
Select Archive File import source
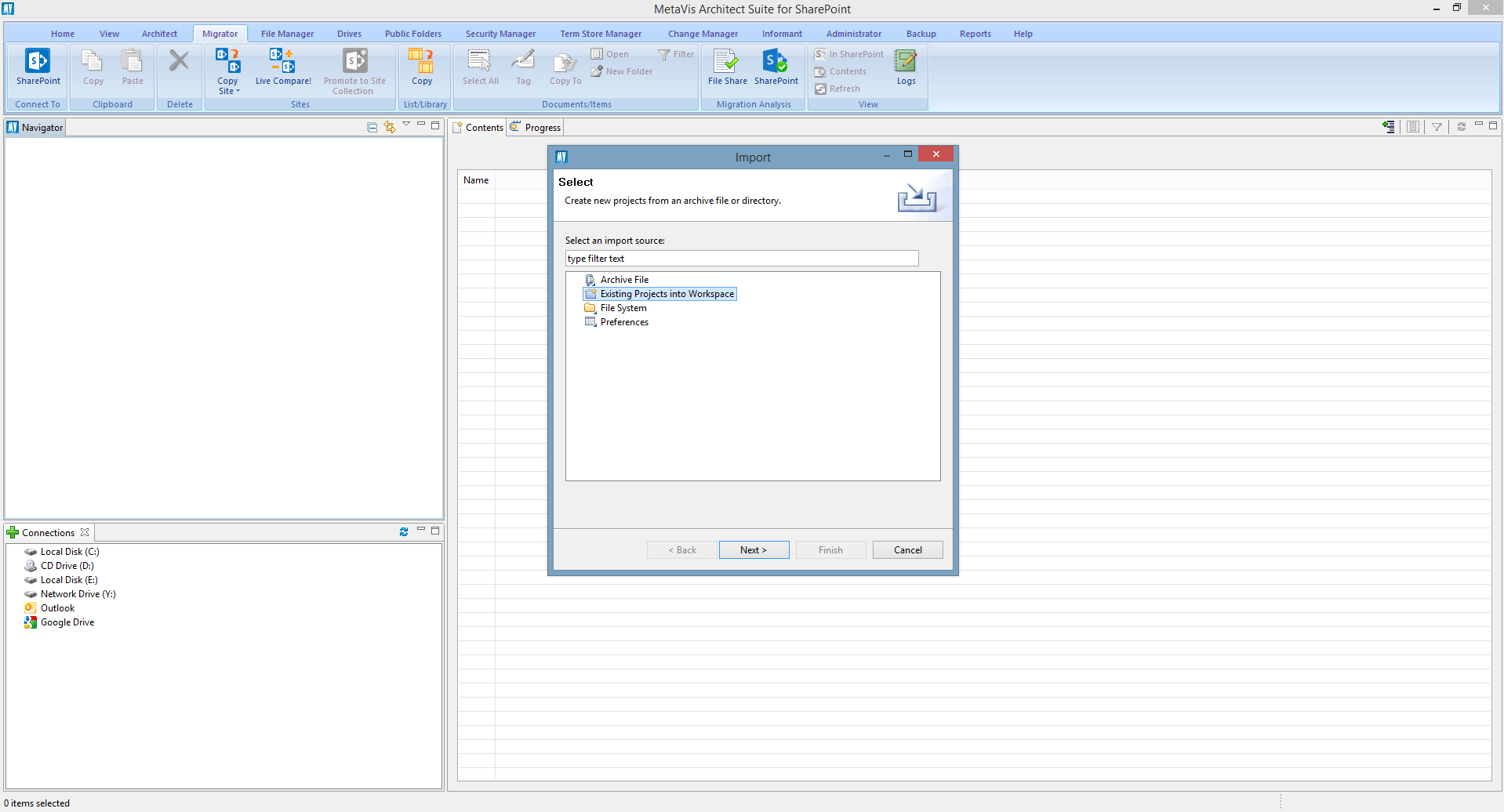click(x=624, y=280)
